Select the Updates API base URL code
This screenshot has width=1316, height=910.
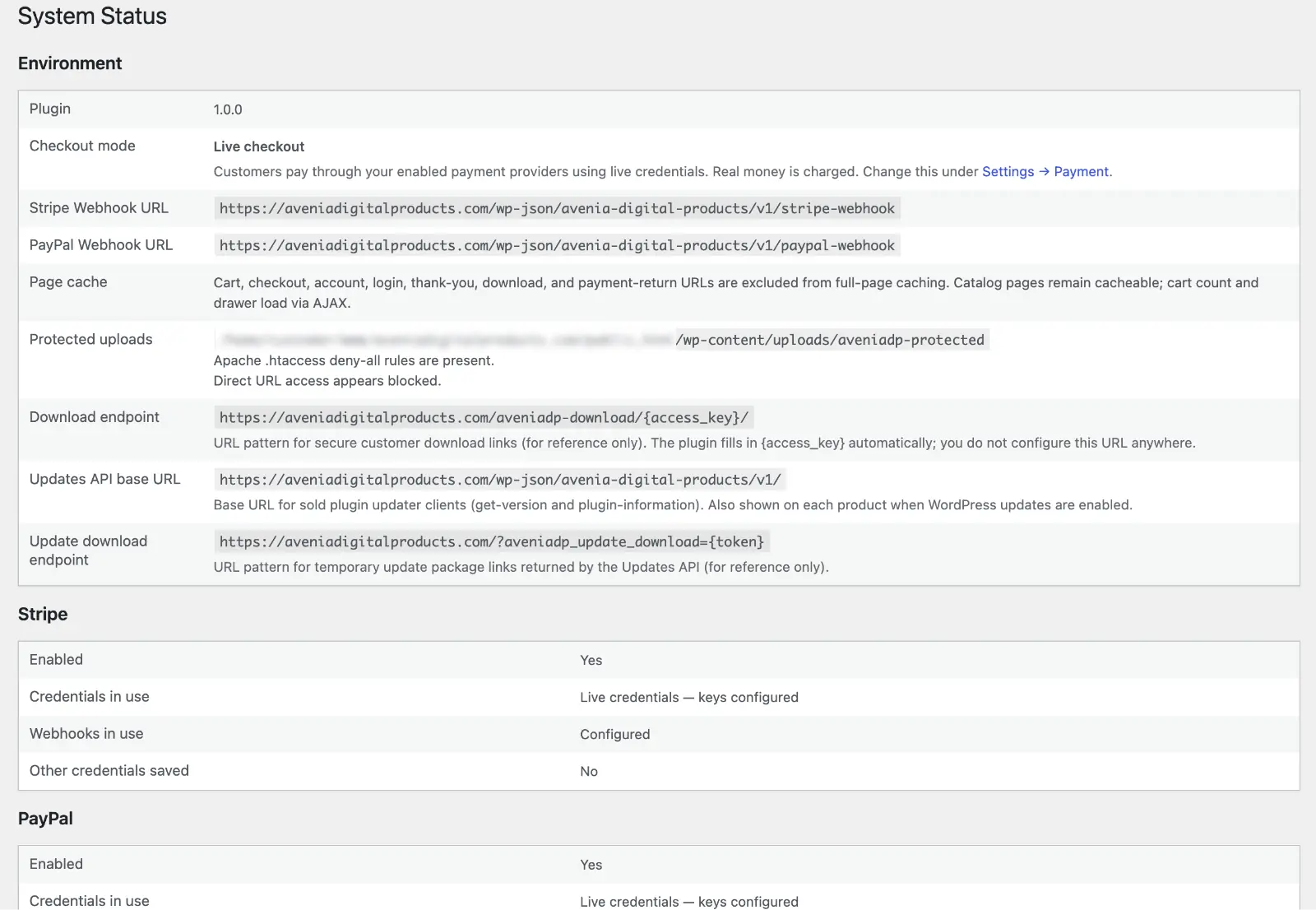[500, 479]
